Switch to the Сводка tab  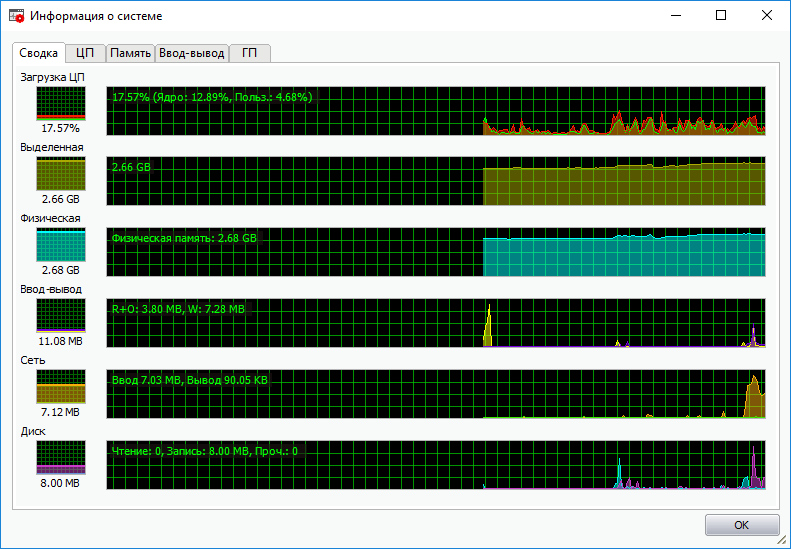pos(39,53)
